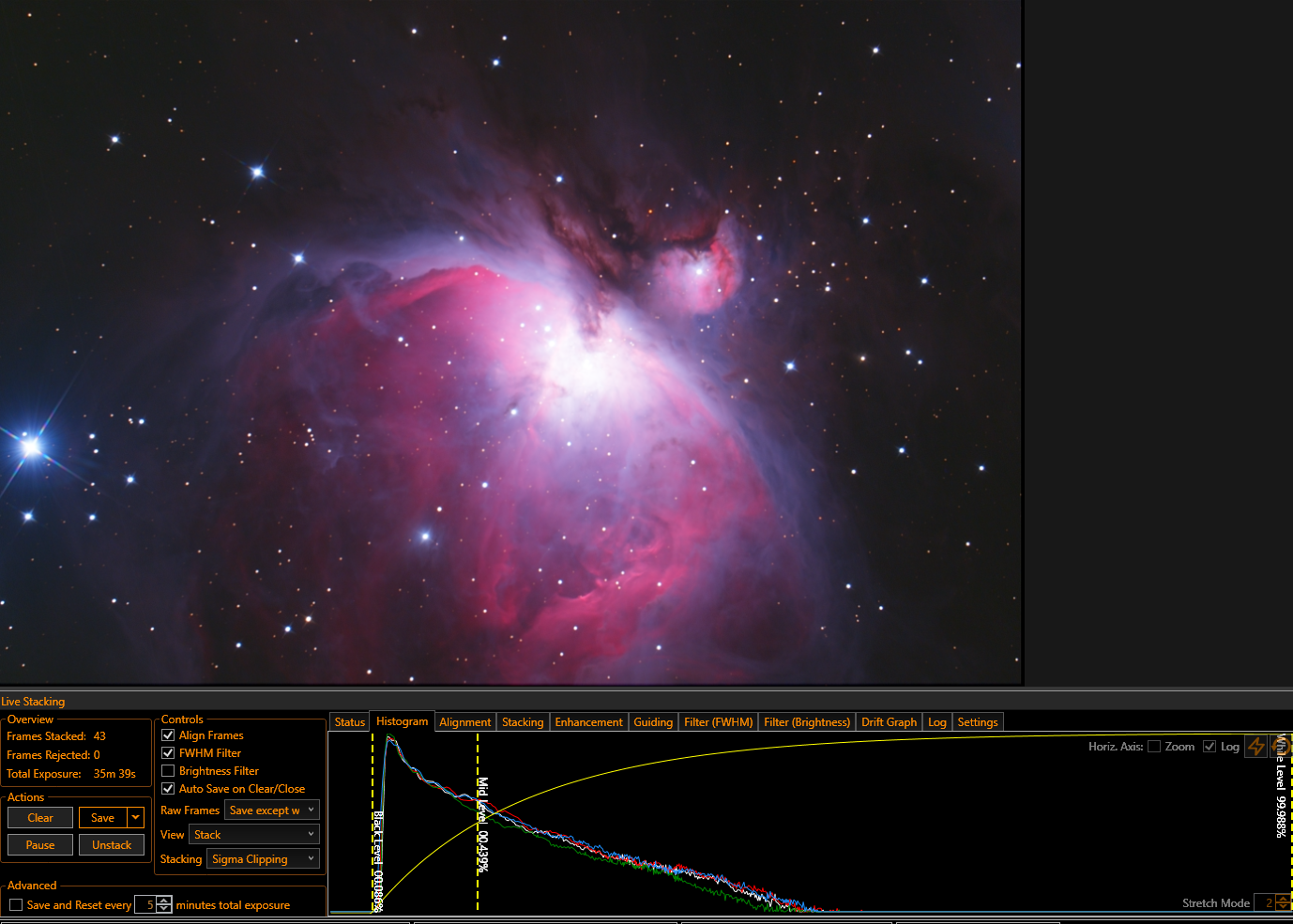Uncheck the Log horizontal axis checkbox
Screen dimensions: 1293x924
pos(1209,747)
